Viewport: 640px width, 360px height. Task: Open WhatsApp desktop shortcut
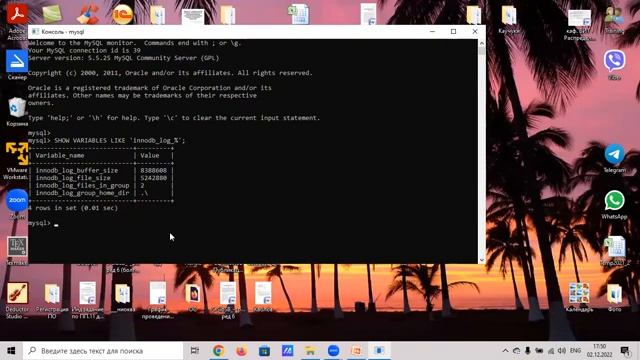[614, 201]
